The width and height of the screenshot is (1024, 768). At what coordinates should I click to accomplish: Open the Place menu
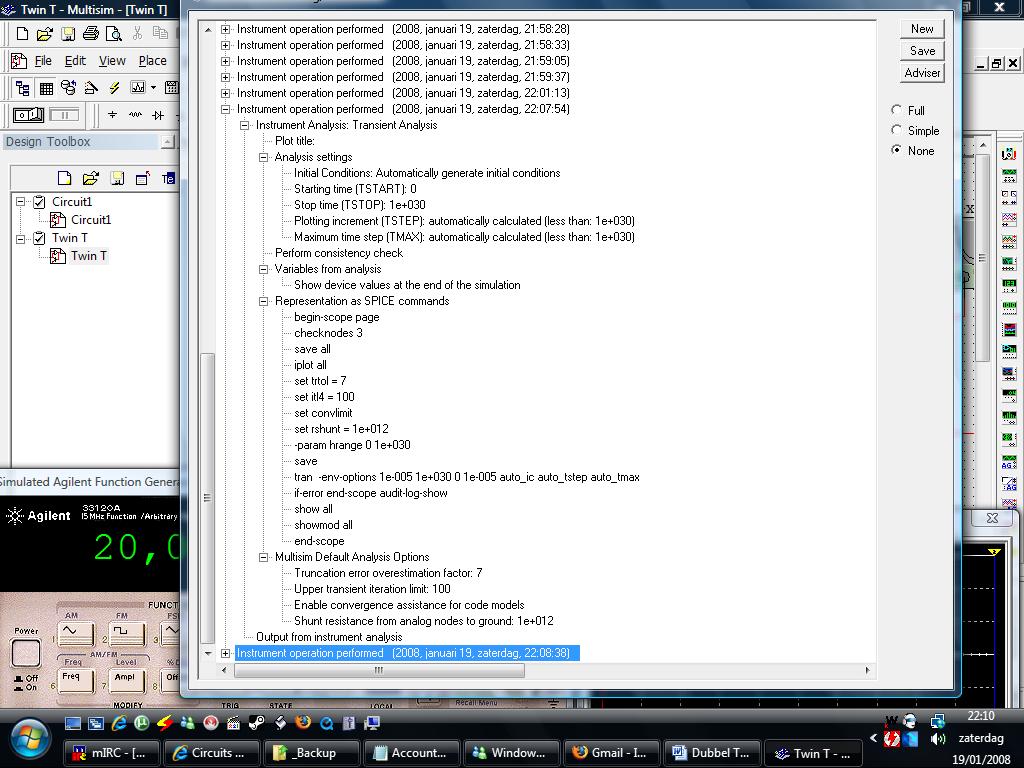coord(152,61)
